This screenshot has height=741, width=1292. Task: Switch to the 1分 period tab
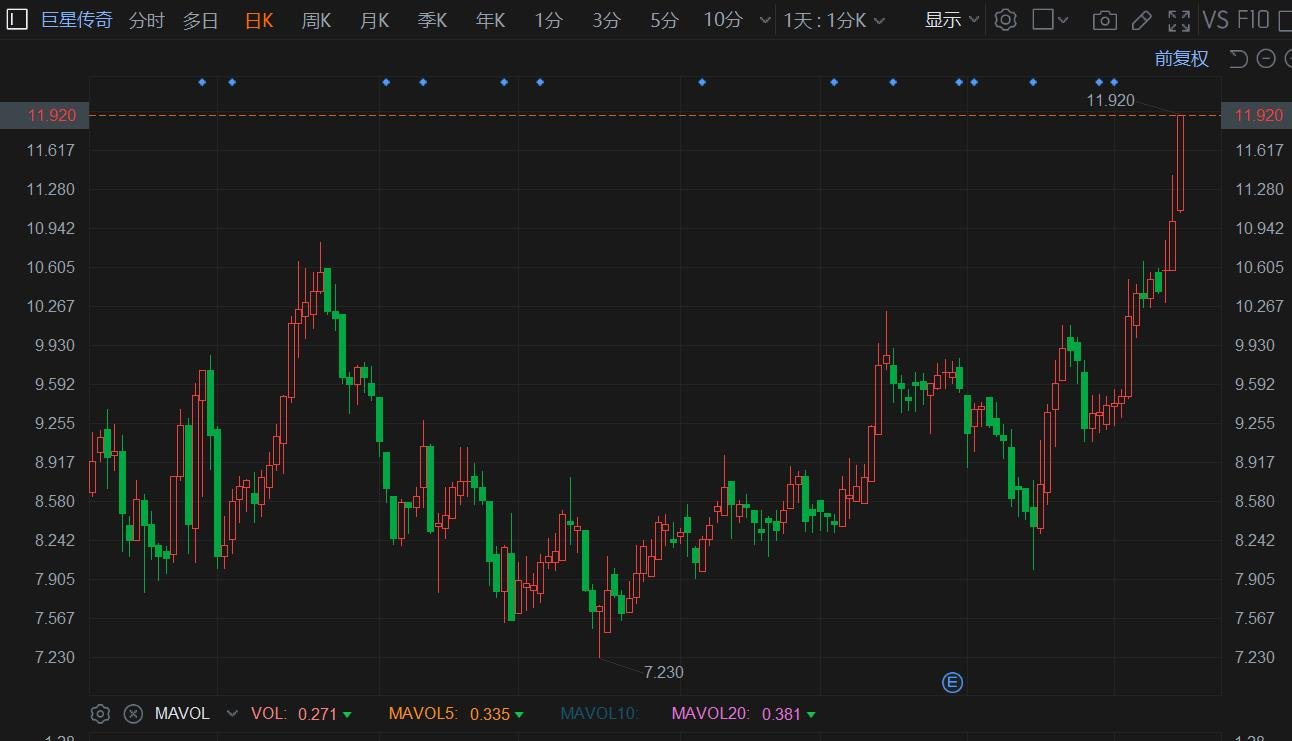548,20
